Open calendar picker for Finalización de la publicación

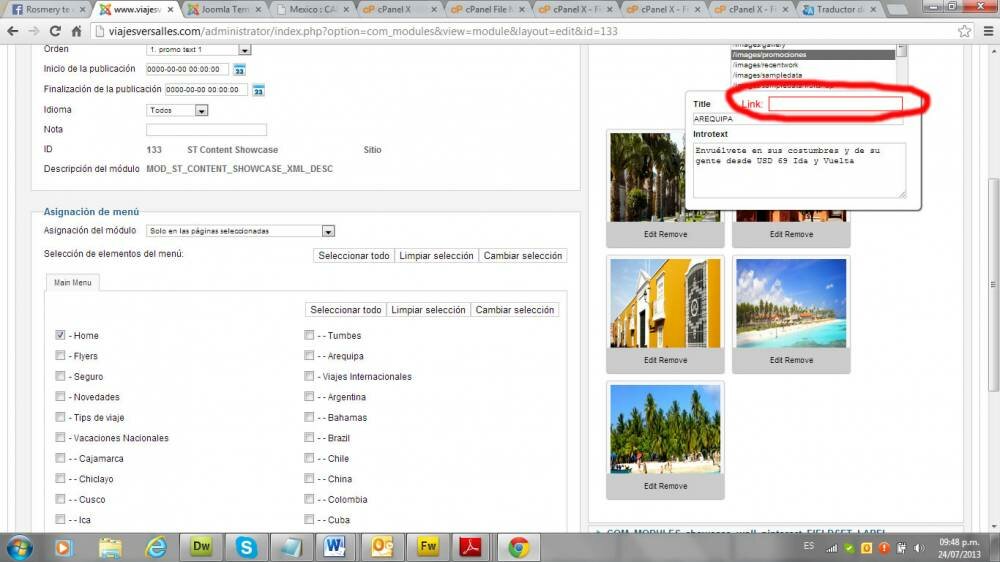pos(258,90)
